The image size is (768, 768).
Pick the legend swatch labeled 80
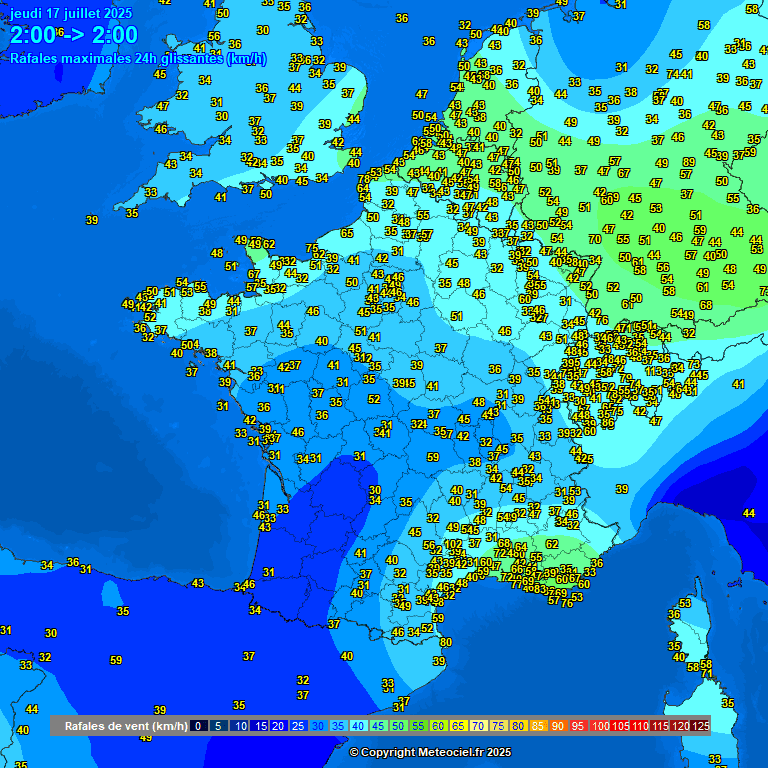click(x=518, y=726)
